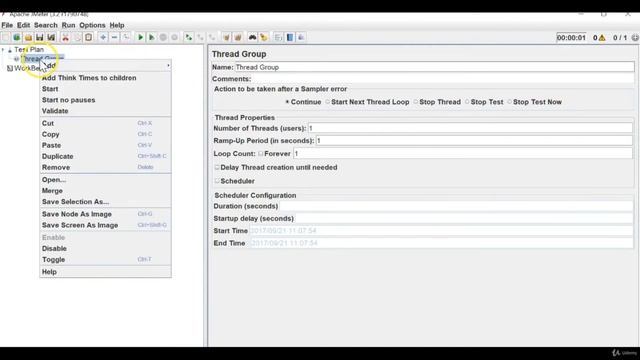
Task: Click the Reset Search icon
Action: pos(264,38)
